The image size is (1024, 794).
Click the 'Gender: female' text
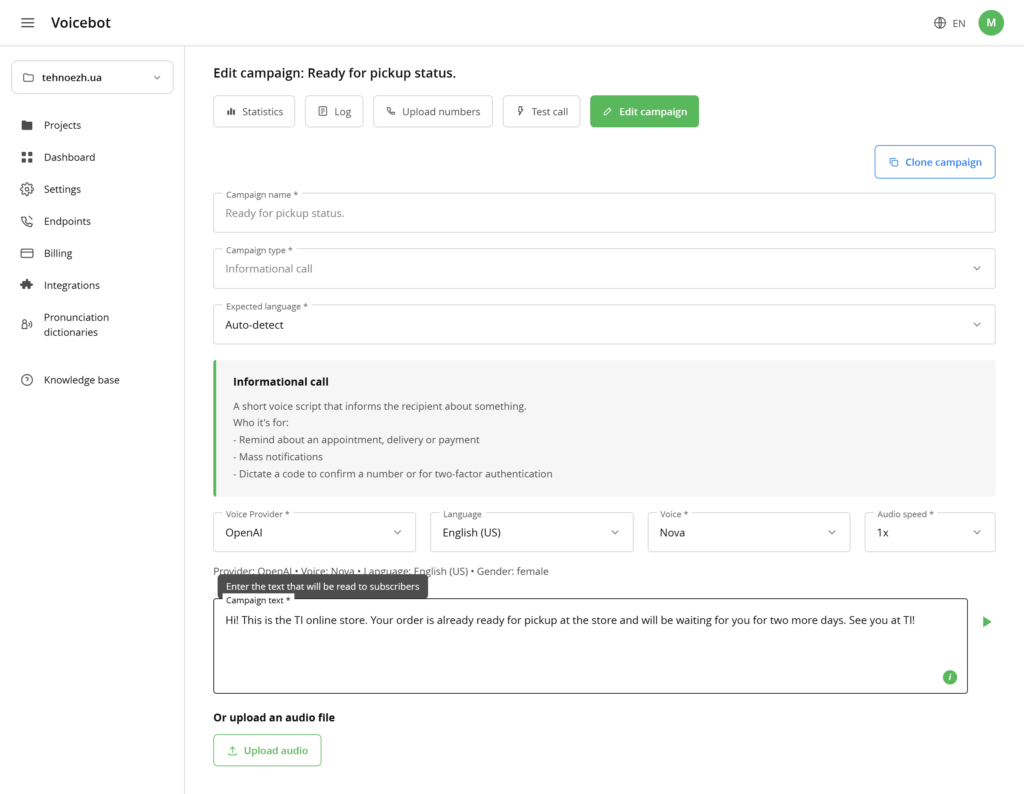[x=513, y=571]
